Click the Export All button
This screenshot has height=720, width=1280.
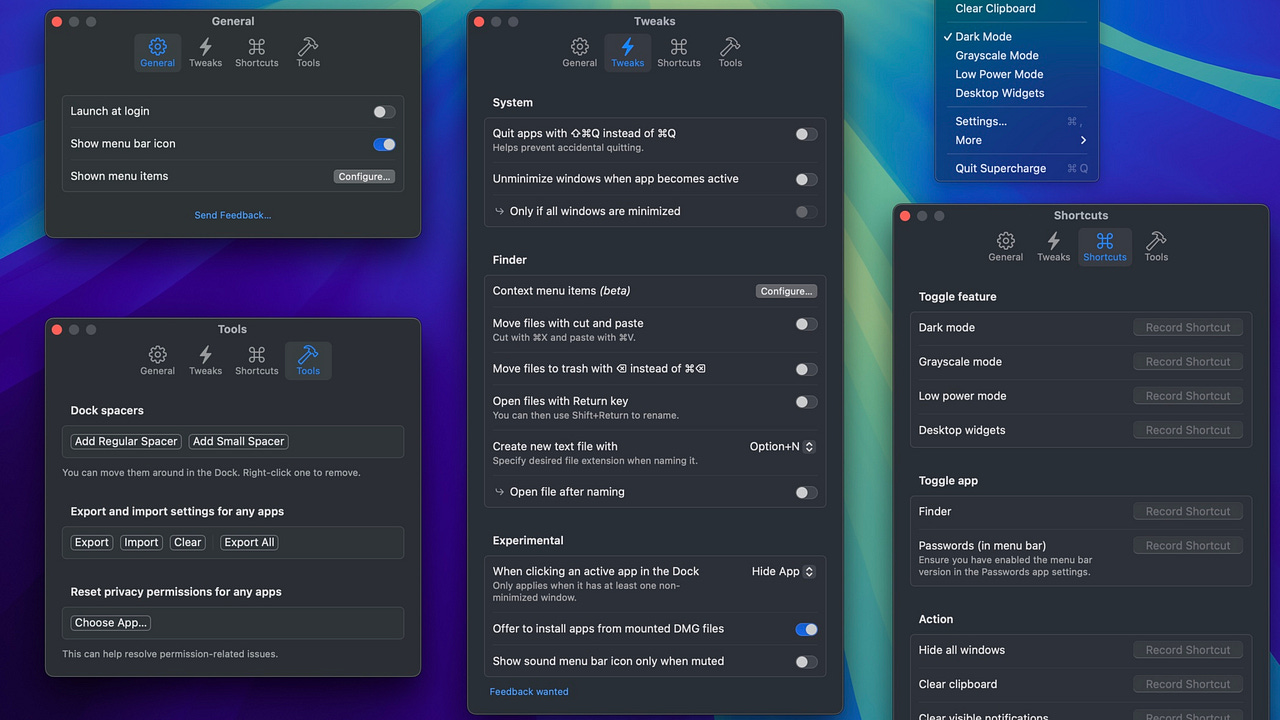tap(249, 542)
